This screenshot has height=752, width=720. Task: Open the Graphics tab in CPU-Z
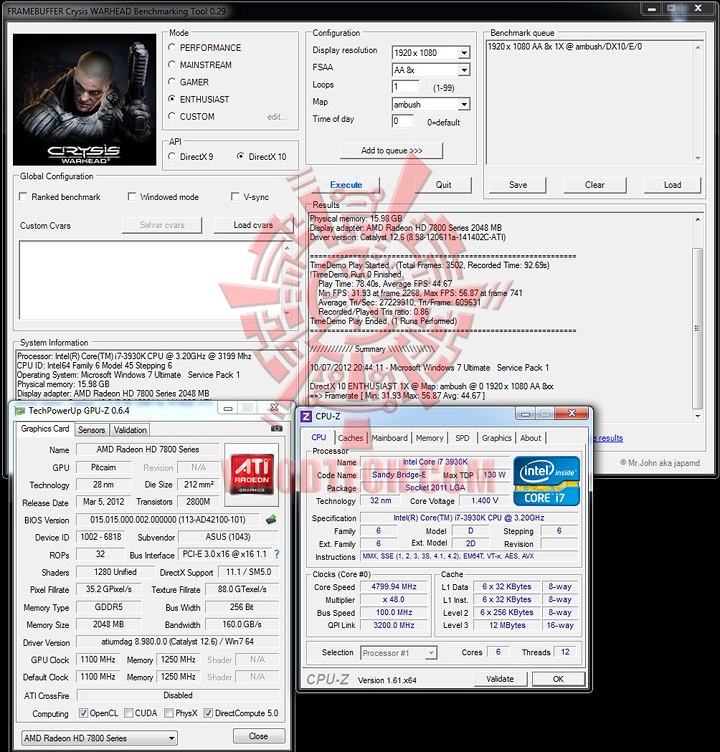(496, 438)
